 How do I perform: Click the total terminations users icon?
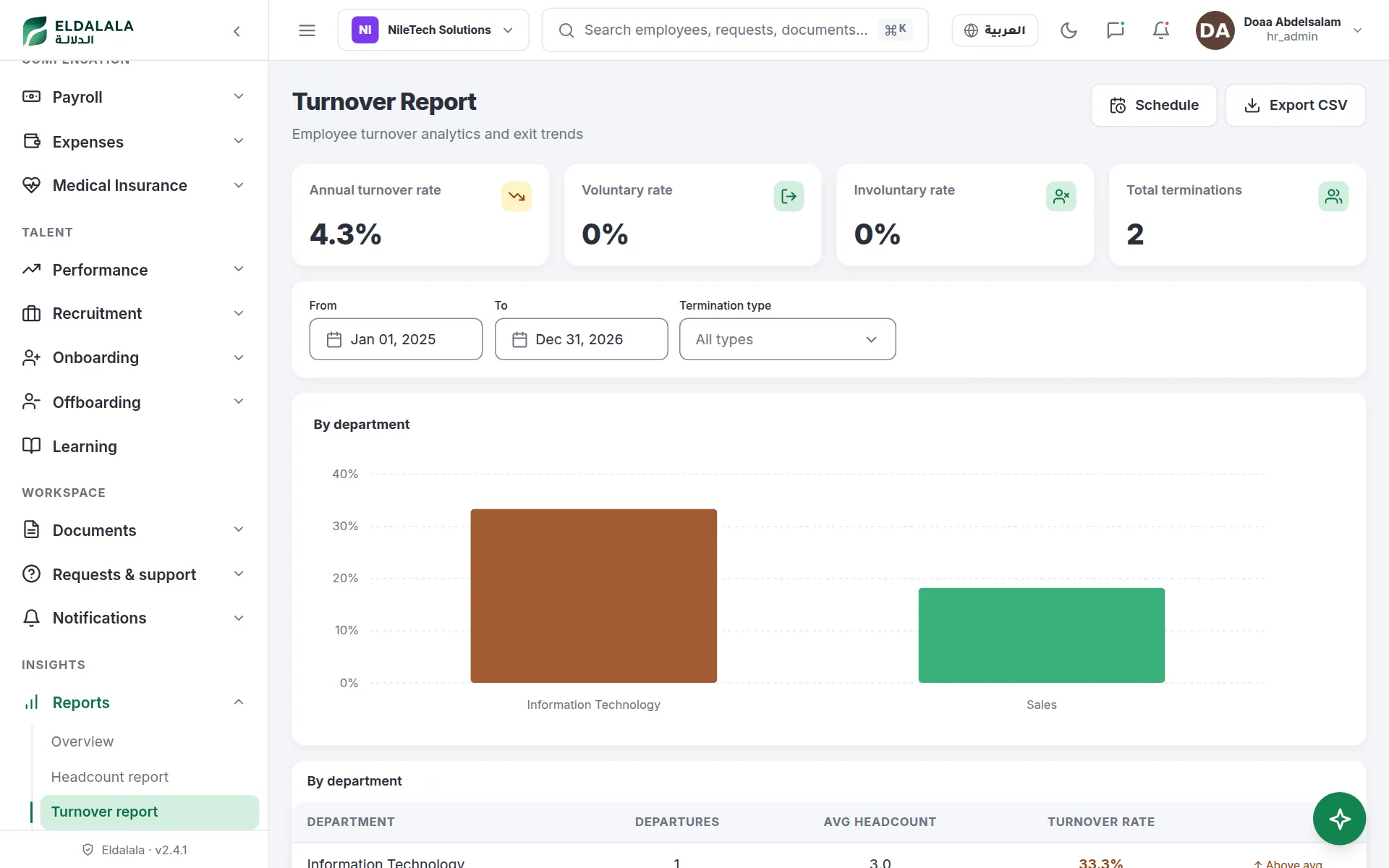pos(1333,196)
